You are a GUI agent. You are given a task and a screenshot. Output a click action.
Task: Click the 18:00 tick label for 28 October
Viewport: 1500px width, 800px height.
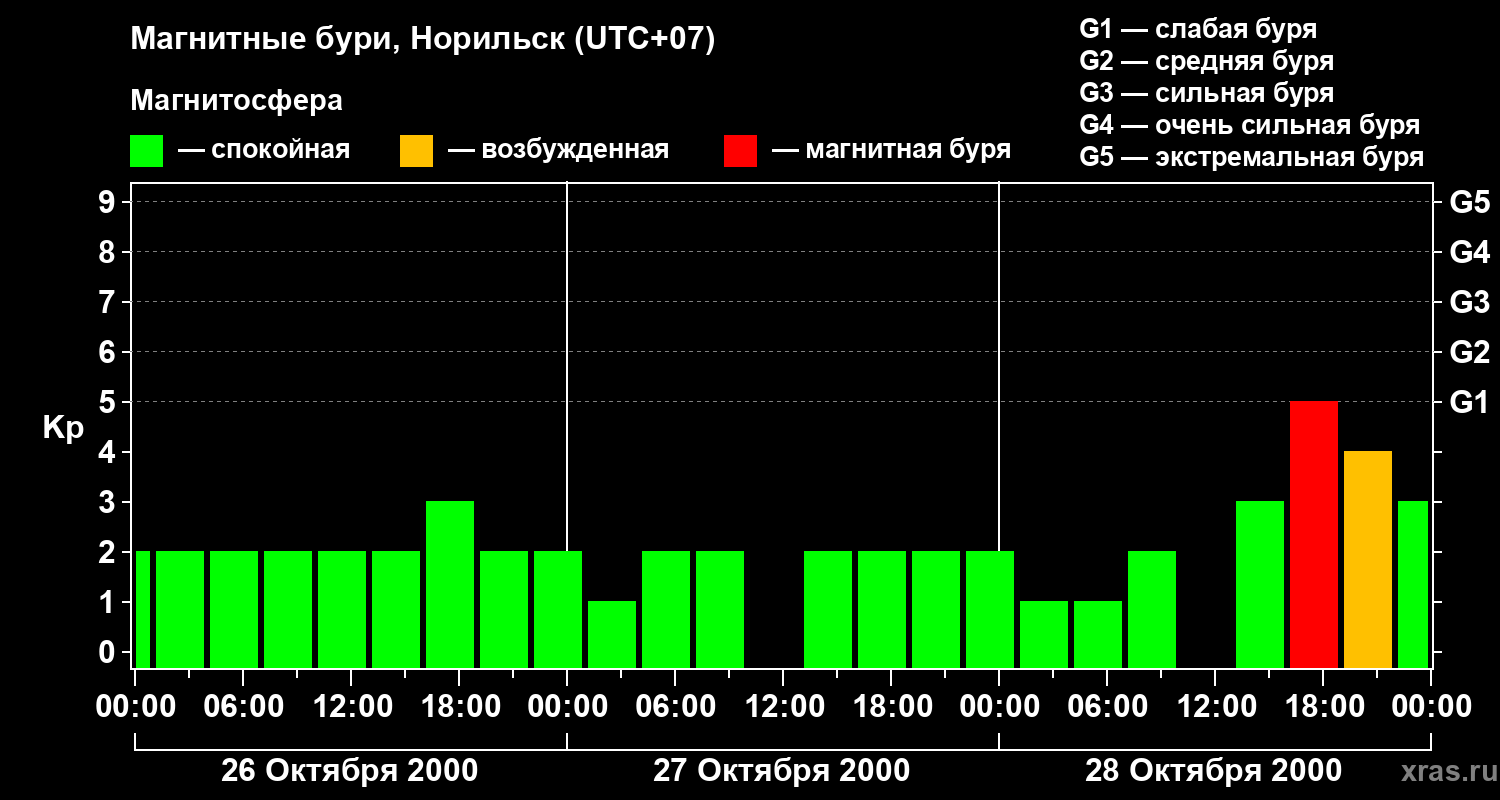(1323, 707)
